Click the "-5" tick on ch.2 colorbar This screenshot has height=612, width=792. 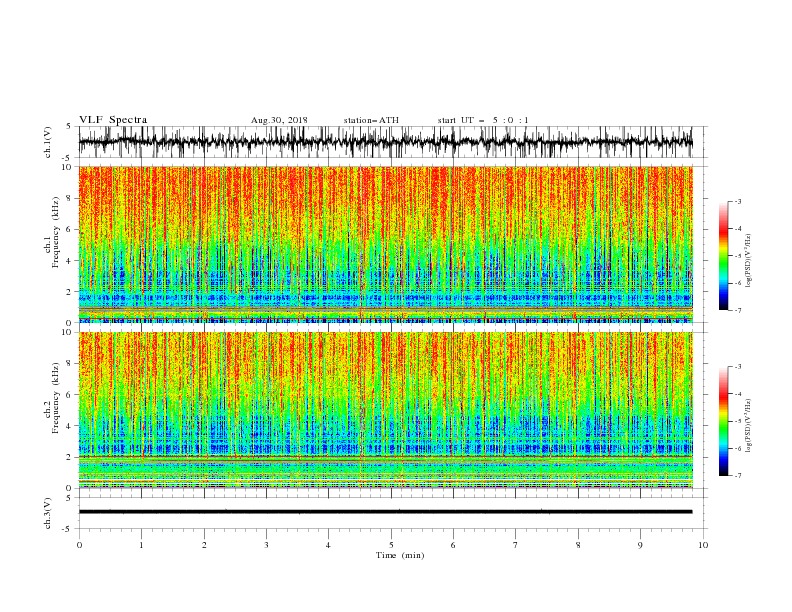point(737,421)
